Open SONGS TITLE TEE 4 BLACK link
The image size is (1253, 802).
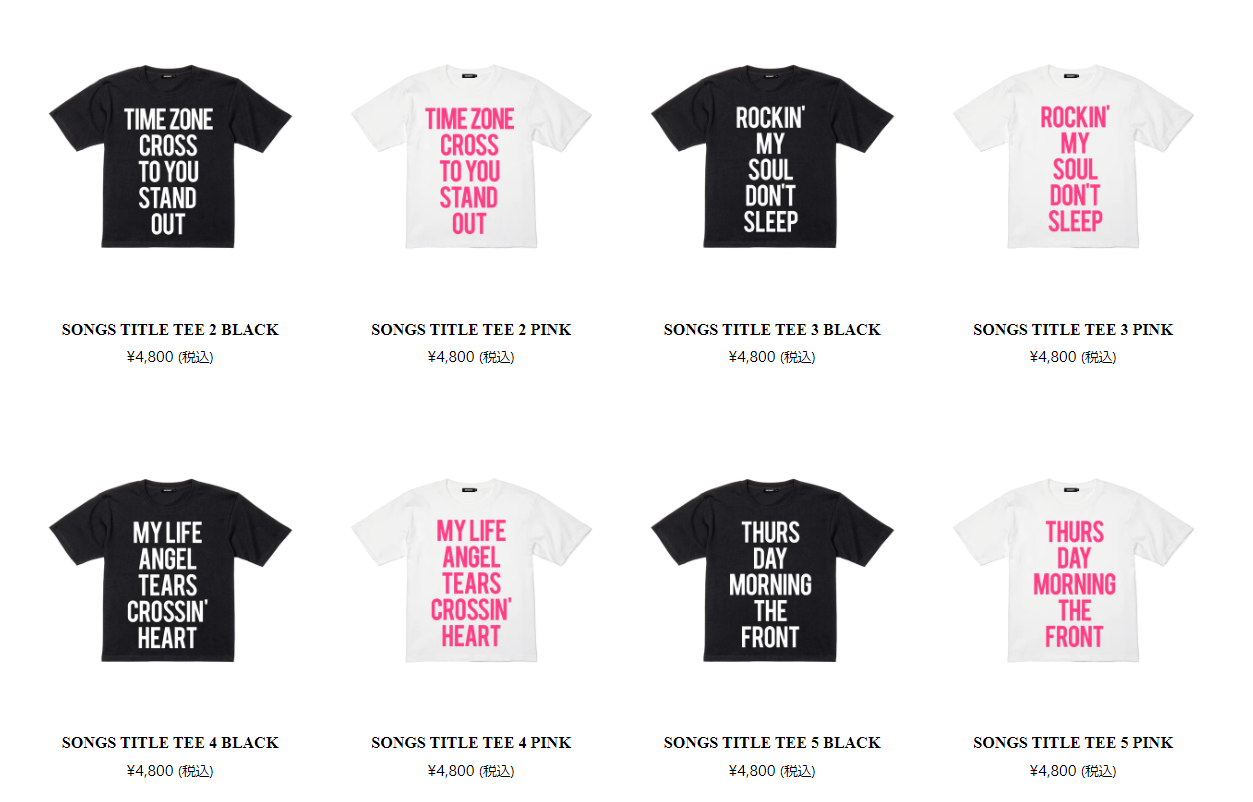170,743
